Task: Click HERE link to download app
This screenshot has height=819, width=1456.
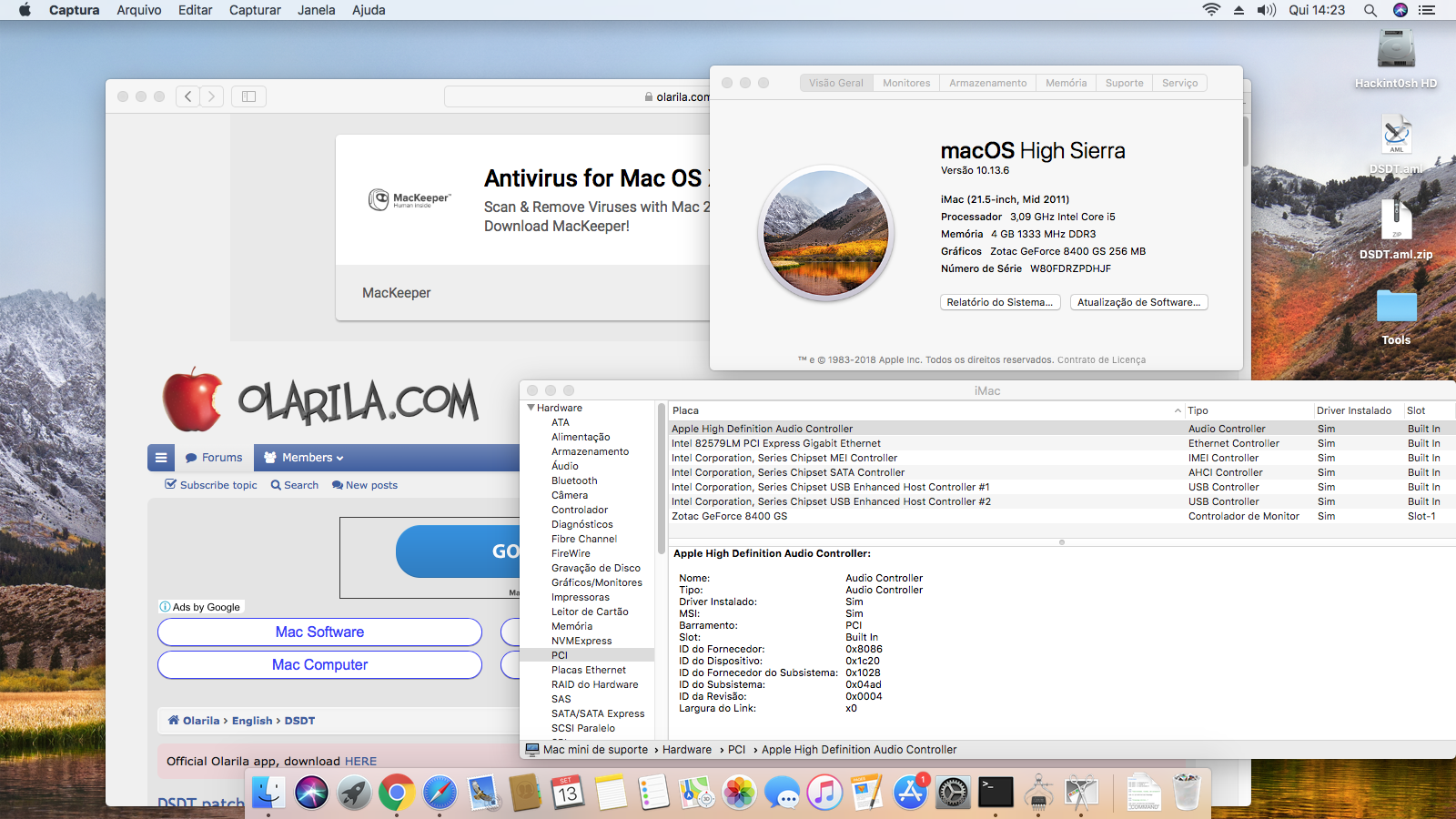Action: (x=360, y=762)
